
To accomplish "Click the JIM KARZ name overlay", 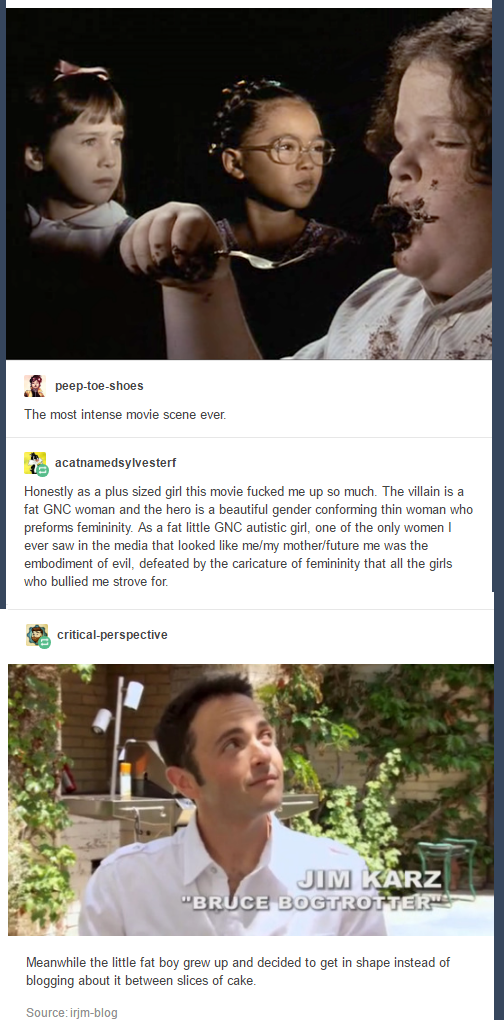I will click(x=369, y=882).
